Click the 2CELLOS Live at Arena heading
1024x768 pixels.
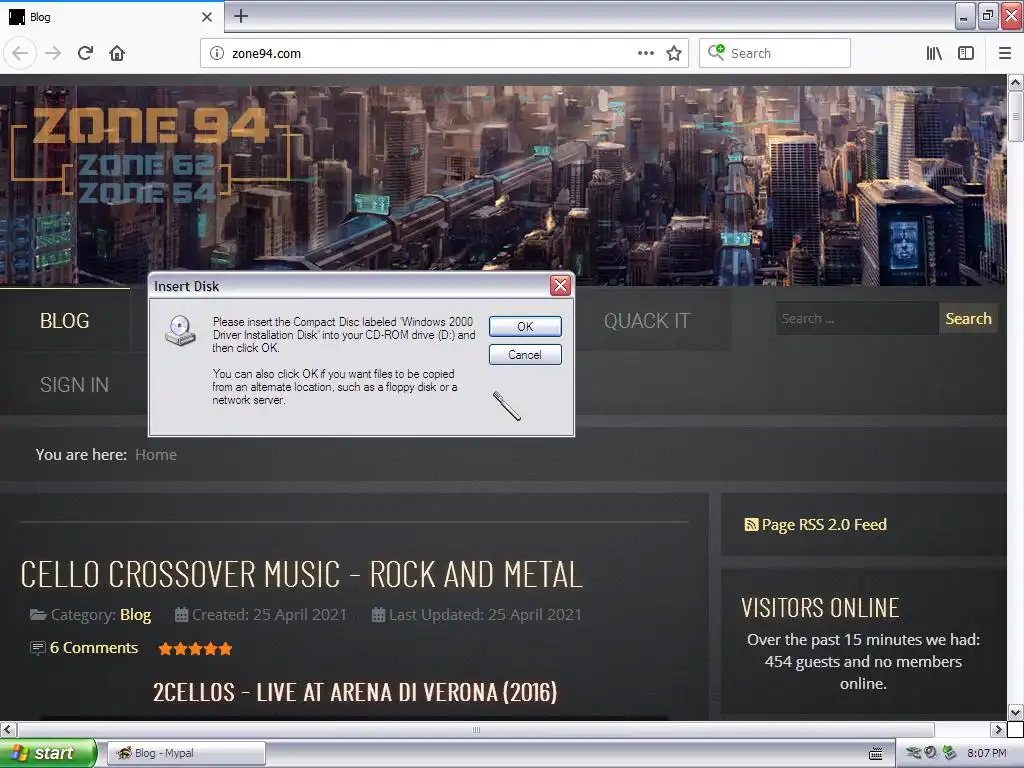355,692
